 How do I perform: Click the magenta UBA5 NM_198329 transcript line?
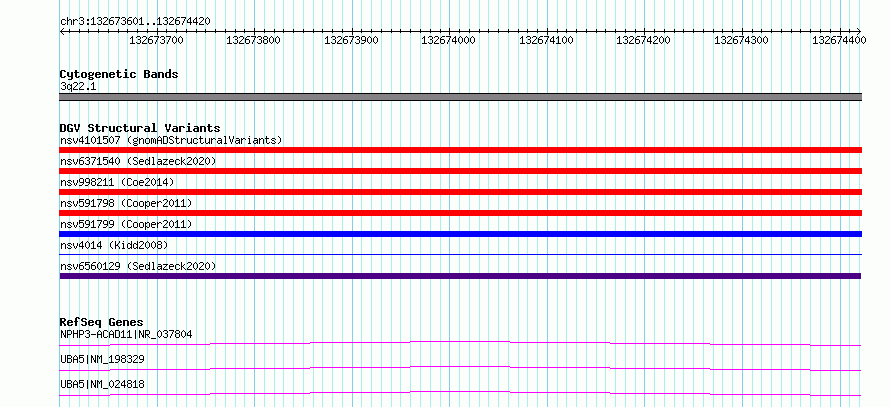(460, 368)
